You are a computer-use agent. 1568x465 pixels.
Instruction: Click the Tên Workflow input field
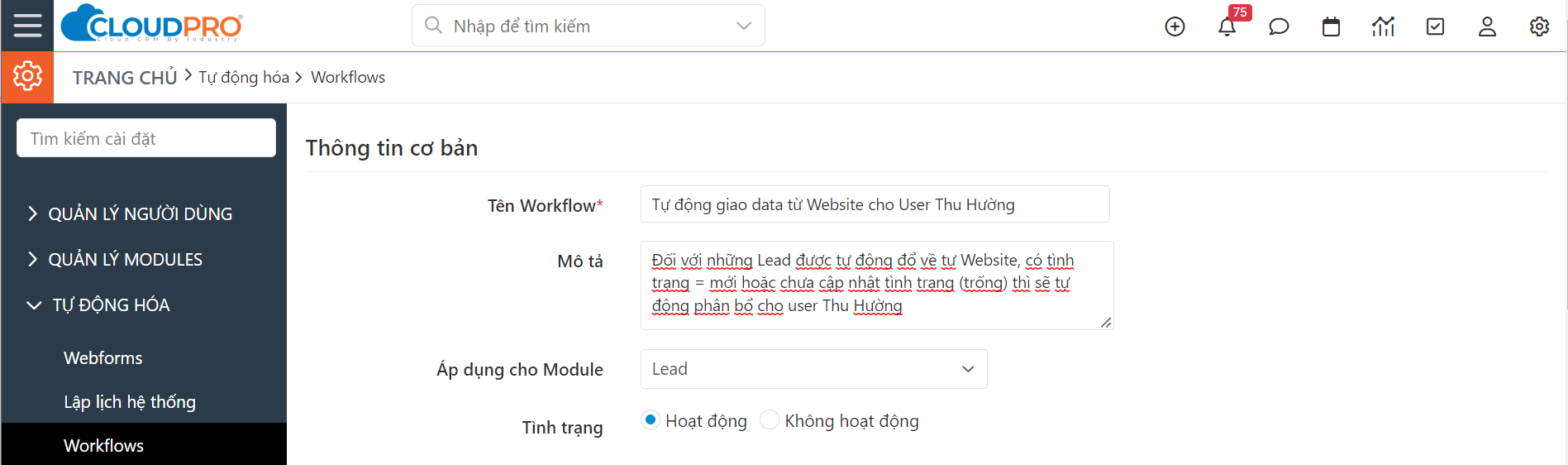point(875,204)
